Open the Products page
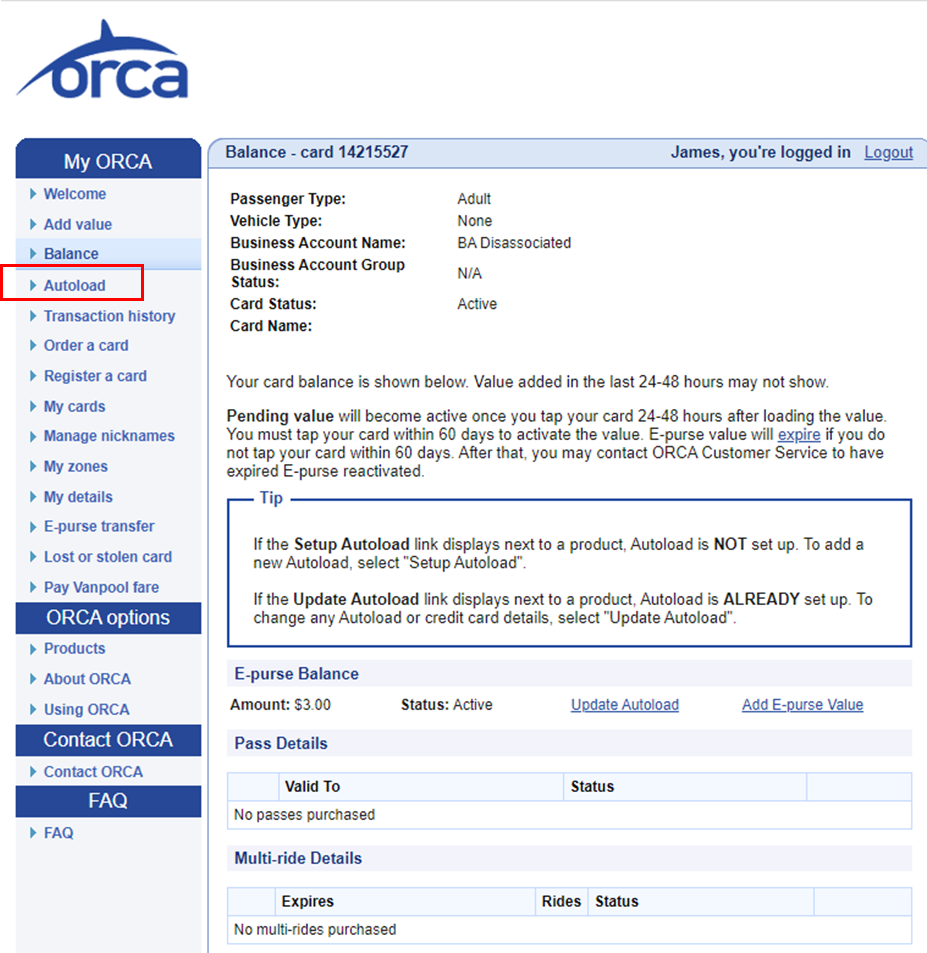 click(75, 649)
